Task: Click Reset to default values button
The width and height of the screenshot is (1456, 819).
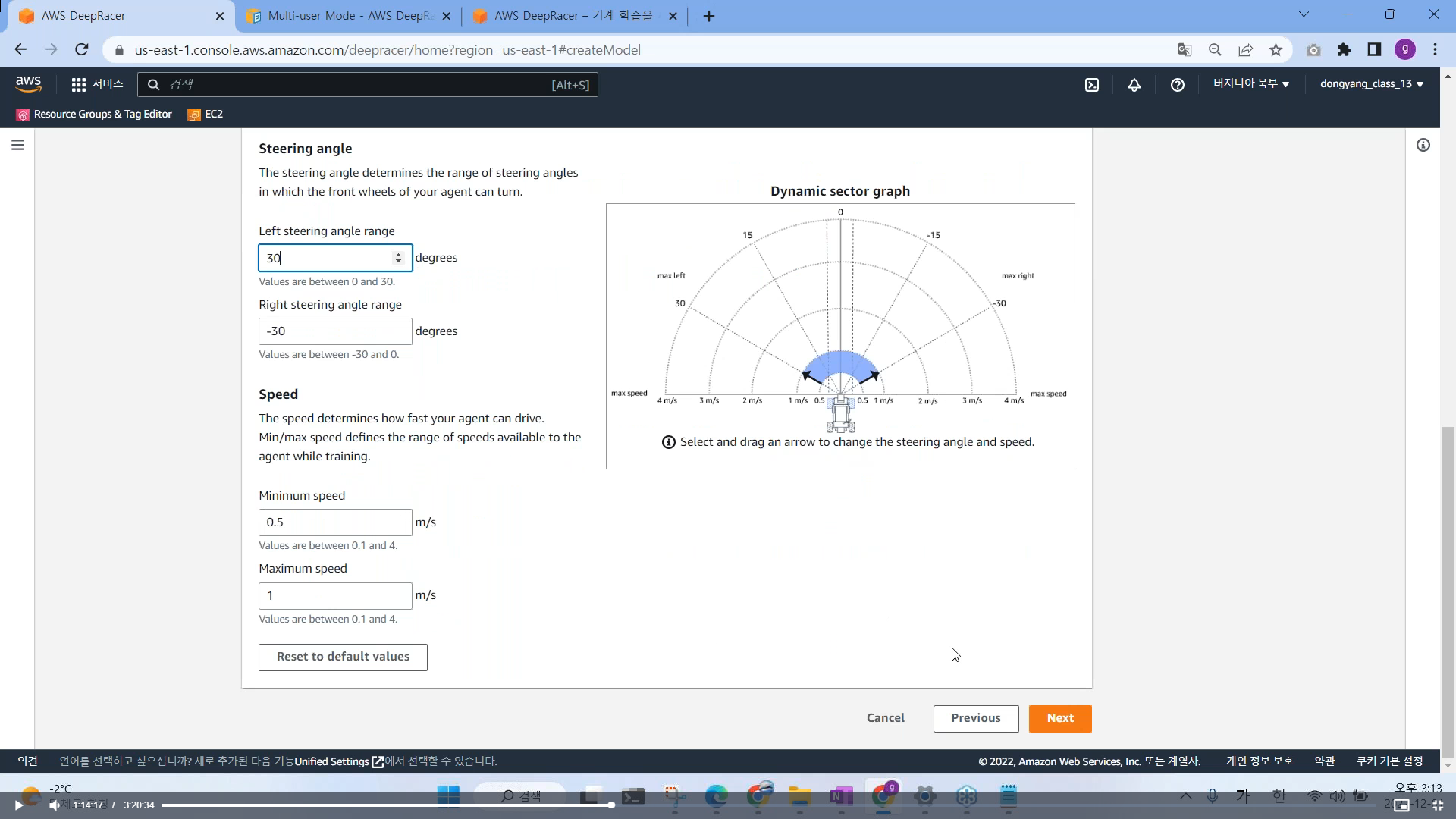Action: click(x=343, y=657)
